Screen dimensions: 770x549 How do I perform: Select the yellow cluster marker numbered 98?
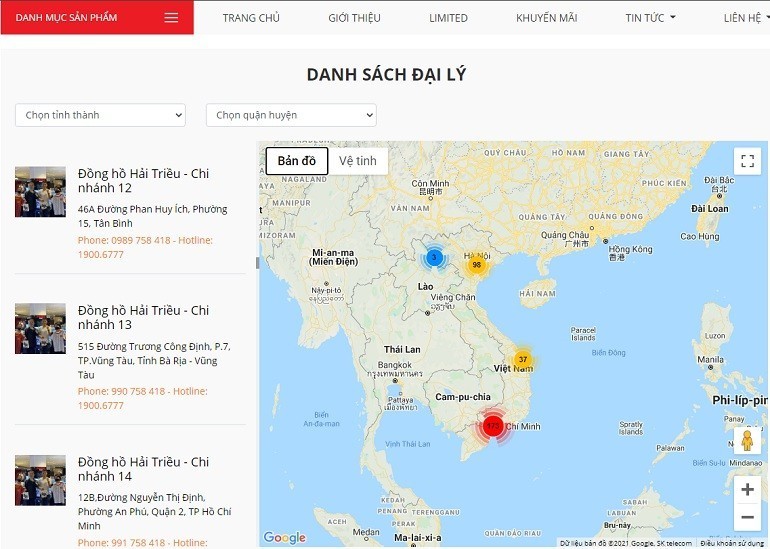tap(476, 264)
